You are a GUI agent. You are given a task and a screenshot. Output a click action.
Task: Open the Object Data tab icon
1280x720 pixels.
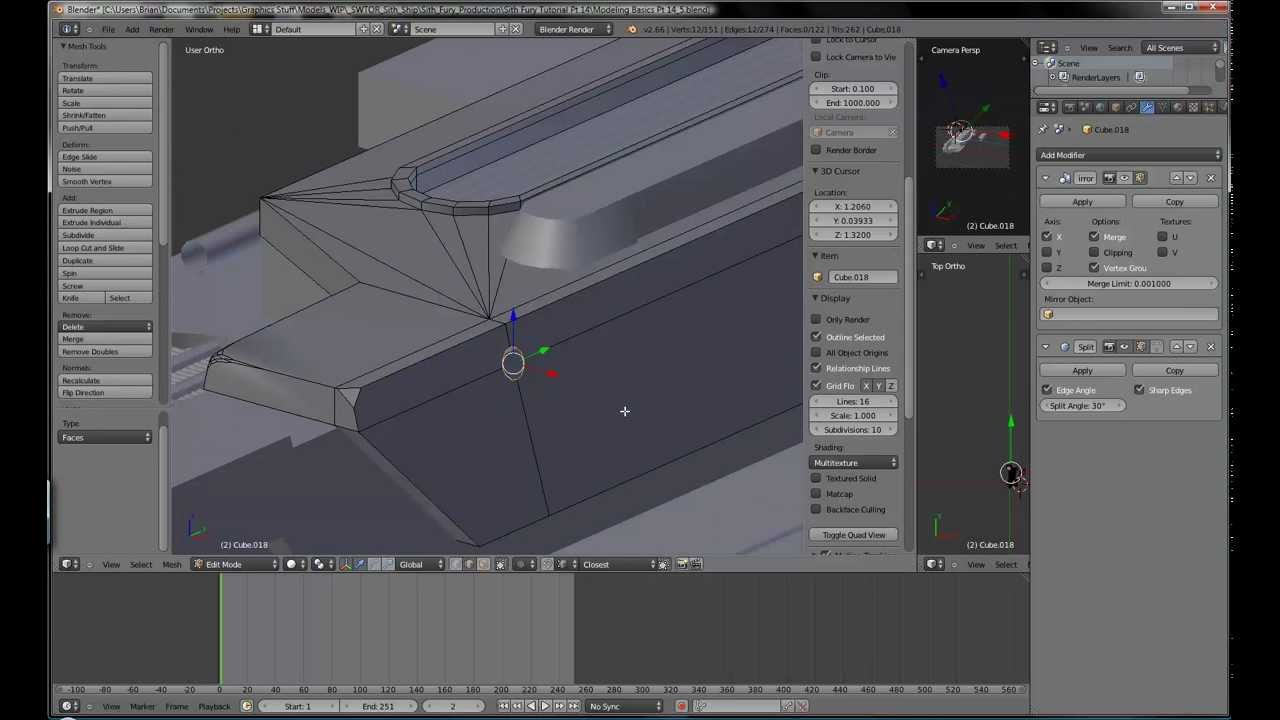tap(1163, 107)
